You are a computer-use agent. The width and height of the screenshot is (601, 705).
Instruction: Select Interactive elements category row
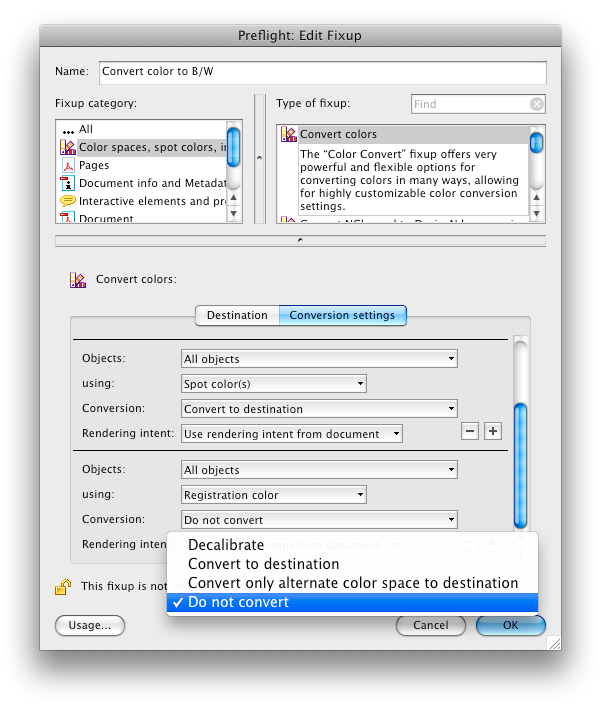[x=143, y=201]
